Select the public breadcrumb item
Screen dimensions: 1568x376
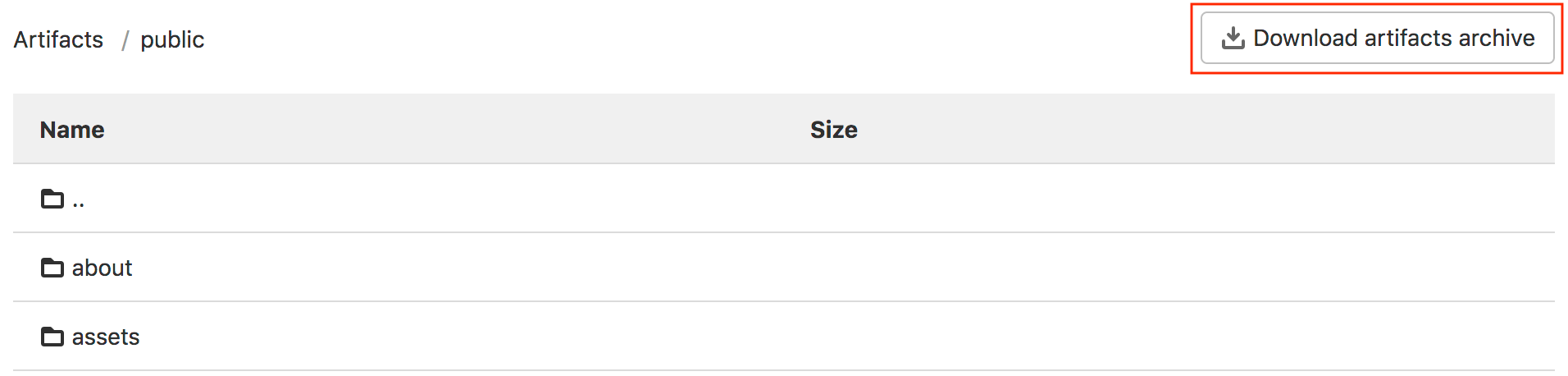[x=172, y=39]
